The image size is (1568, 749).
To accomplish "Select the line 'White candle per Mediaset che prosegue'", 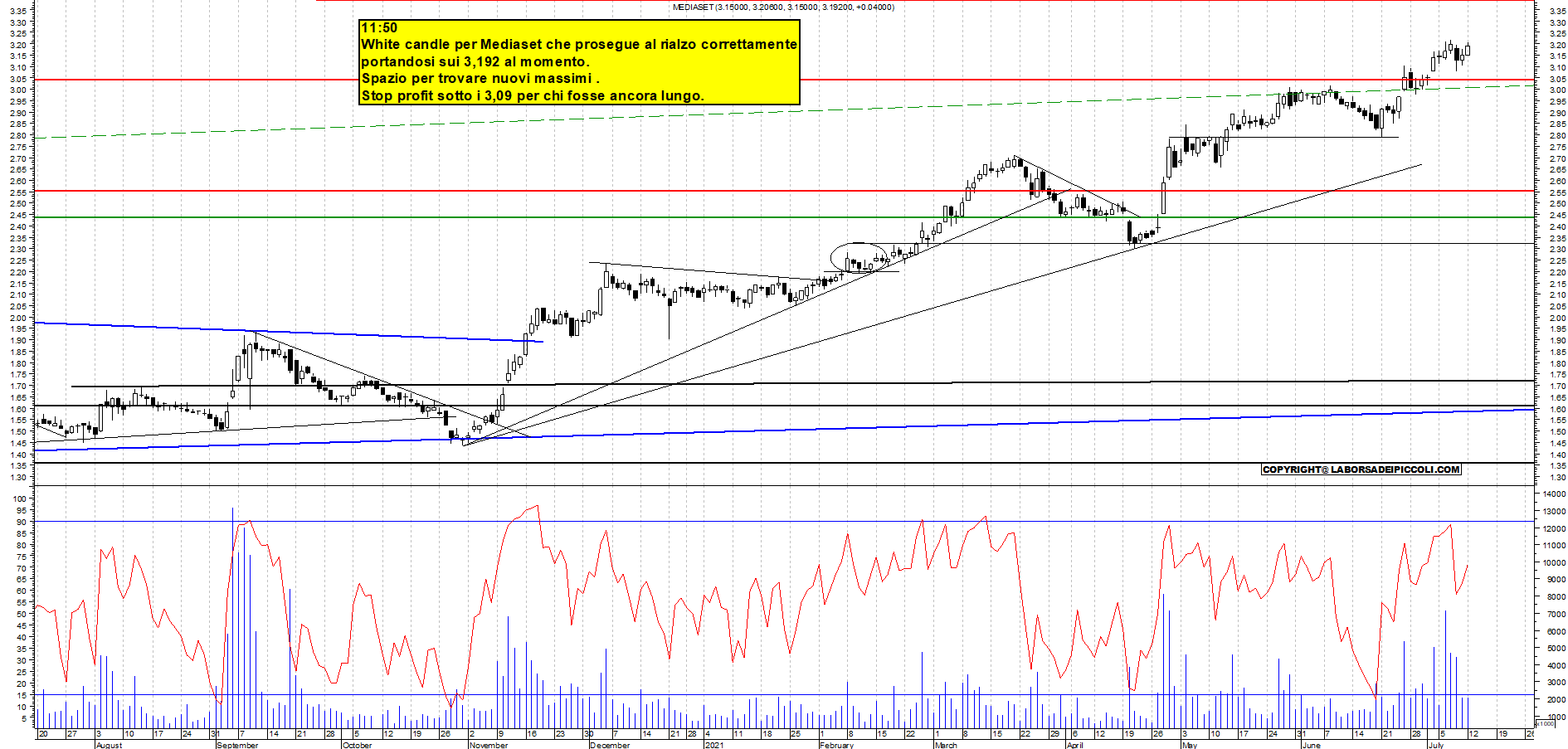I will (579, 44).
